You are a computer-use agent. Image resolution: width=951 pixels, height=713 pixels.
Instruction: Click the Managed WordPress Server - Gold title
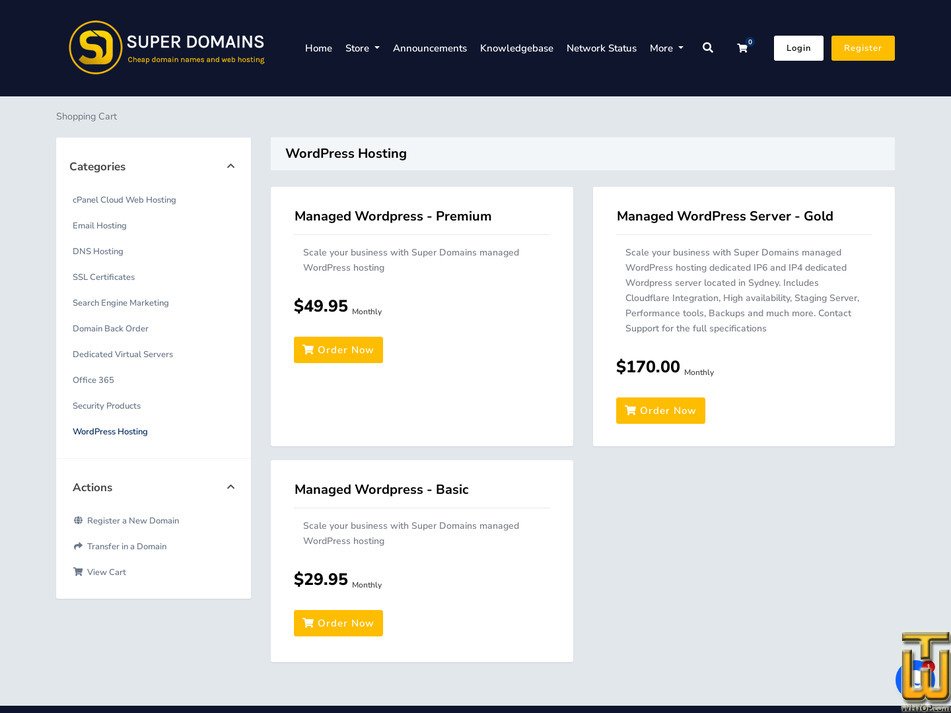(x=725, y=216)
